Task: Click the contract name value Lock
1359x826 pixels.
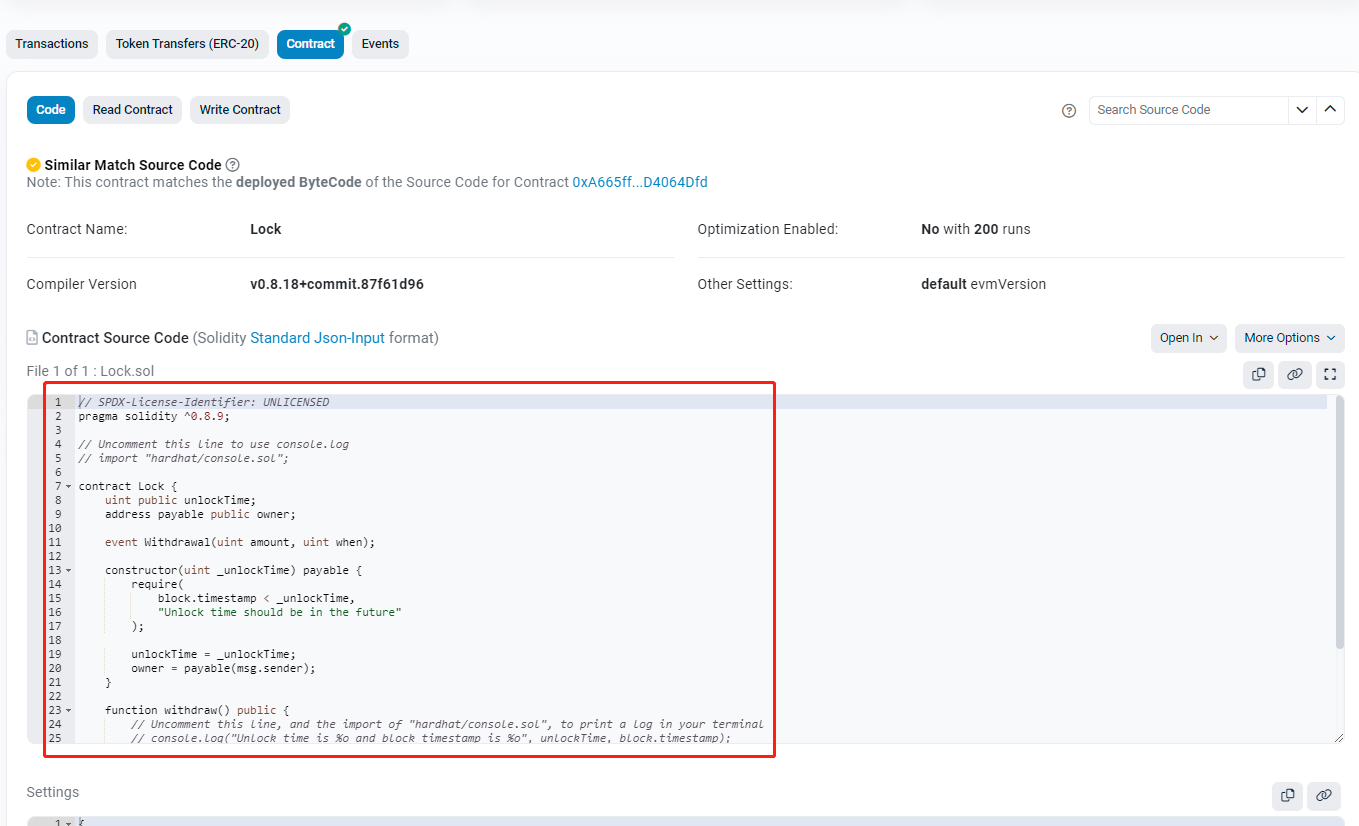Action: 266,229
